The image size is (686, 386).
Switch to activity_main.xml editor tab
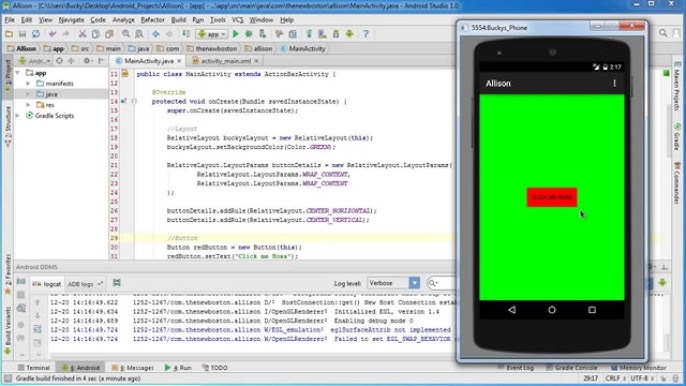[225, 61]
